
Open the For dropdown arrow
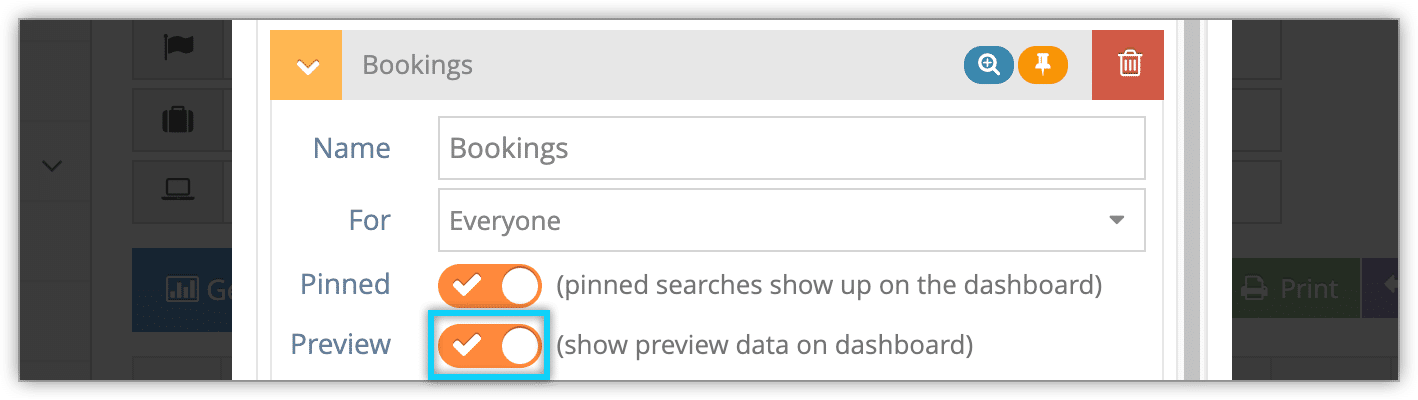1117,220
